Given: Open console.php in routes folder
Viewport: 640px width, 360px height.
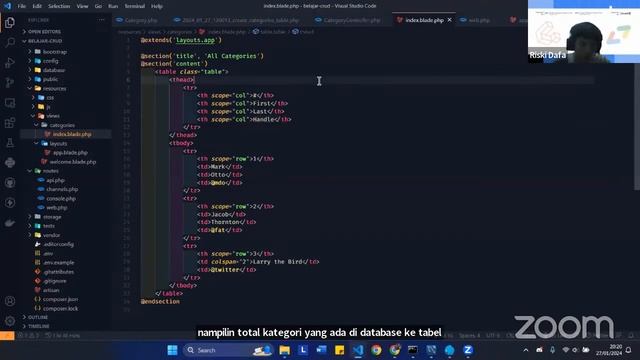Looking at the screenshot, I should [x=61, y=198].
